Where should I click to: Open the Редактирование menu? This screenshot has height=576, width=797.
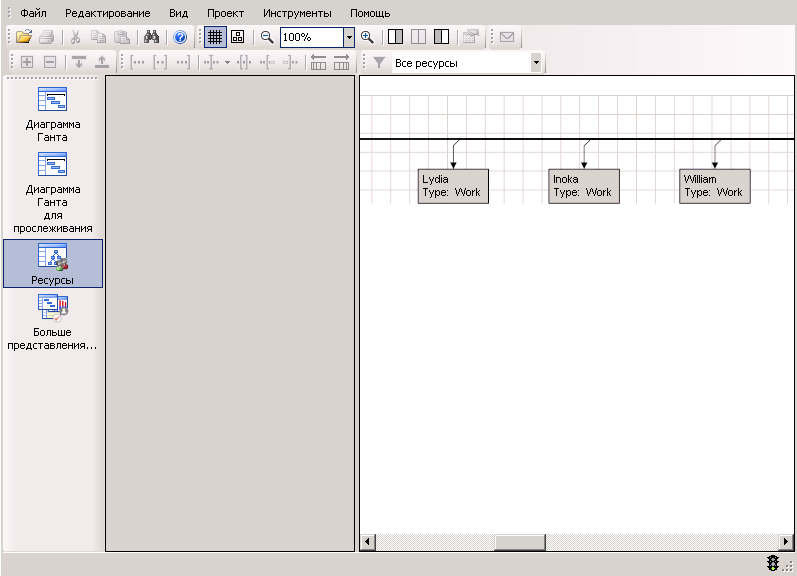click(108, 13)
